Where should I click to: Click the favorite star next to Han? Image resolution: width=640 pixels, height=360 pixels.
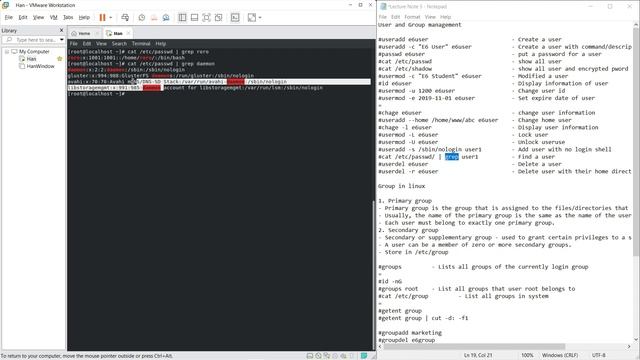coord(60,59)
